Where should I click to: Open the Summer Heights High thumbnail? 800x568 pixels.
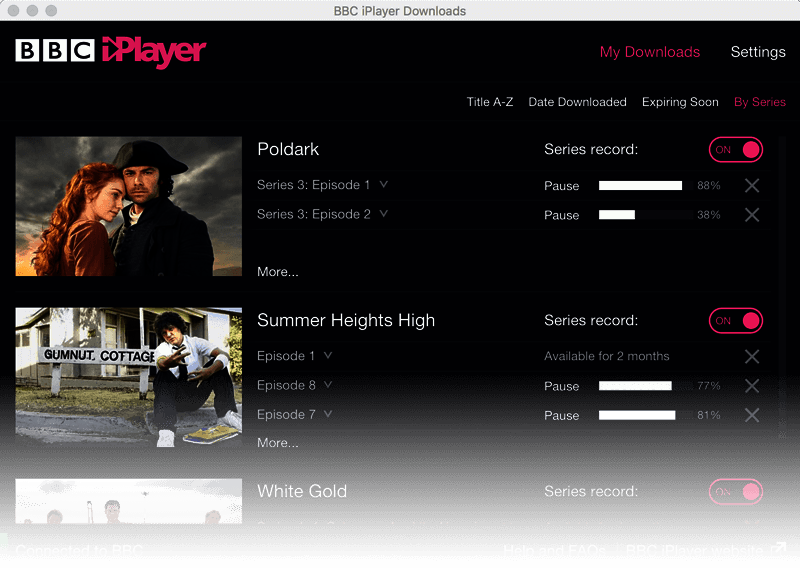[129, 377]
